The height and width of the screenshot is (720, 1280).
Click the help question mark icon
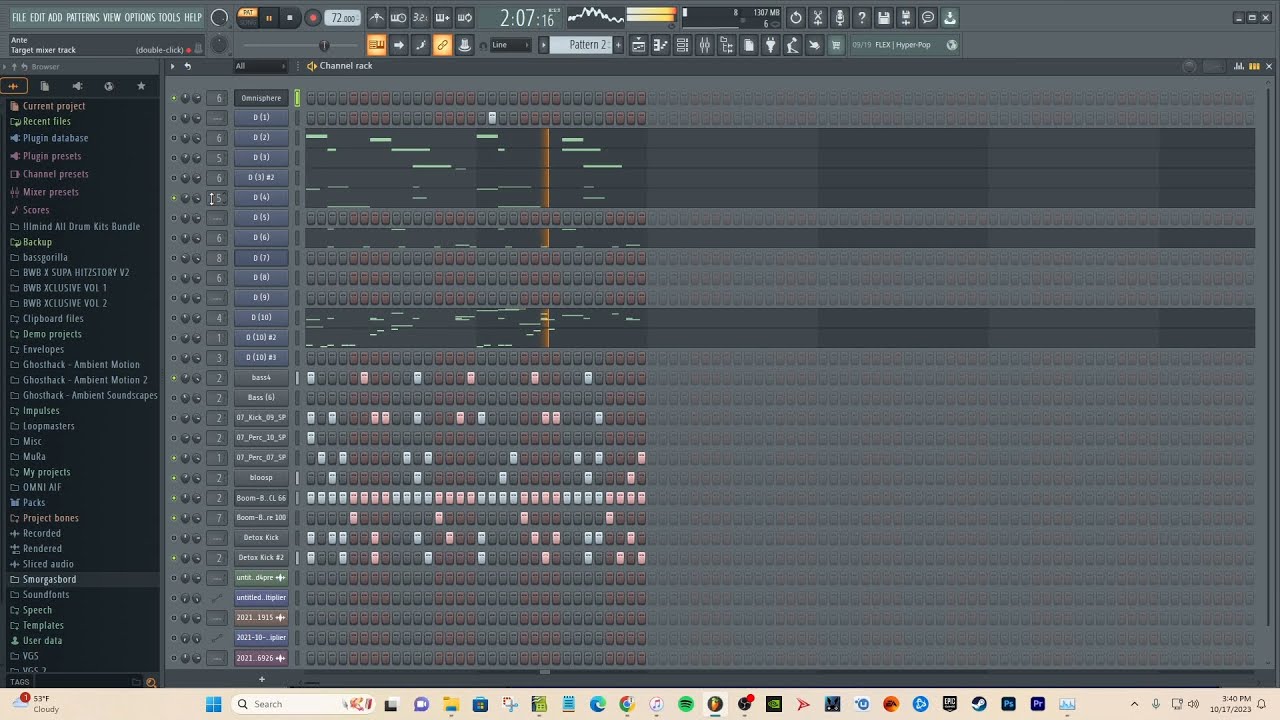[861, 18]
